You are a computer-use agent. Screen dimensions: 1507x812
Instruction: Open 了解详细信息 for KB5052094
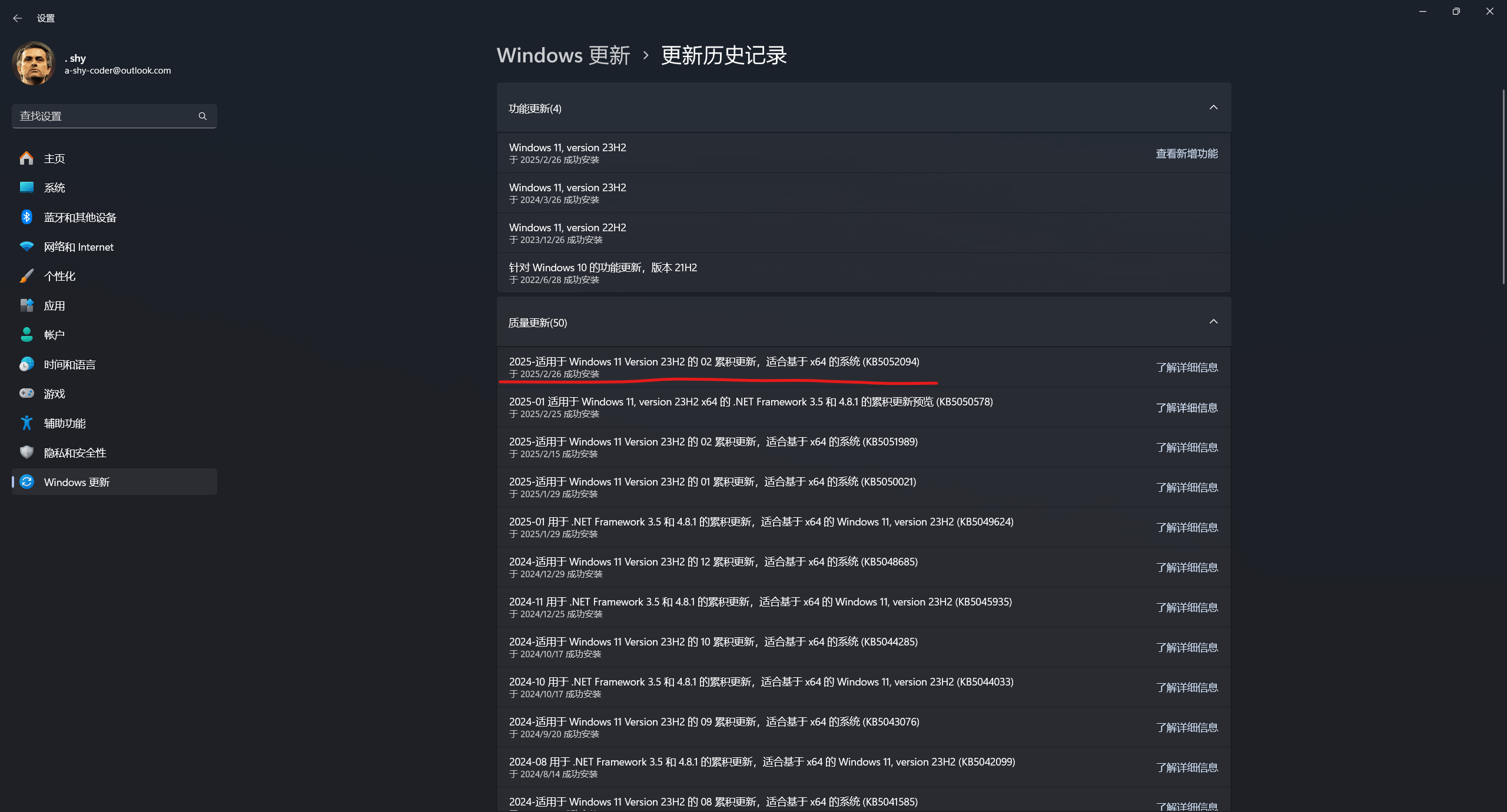(1186, 367)
